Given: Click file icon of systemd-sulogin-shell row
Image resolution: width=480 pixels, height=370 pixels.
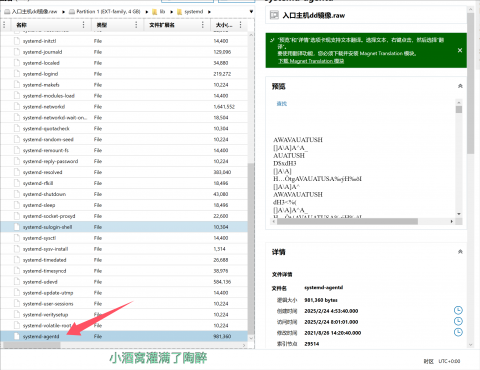Looking at the screenshot, I should click(17, 227).
